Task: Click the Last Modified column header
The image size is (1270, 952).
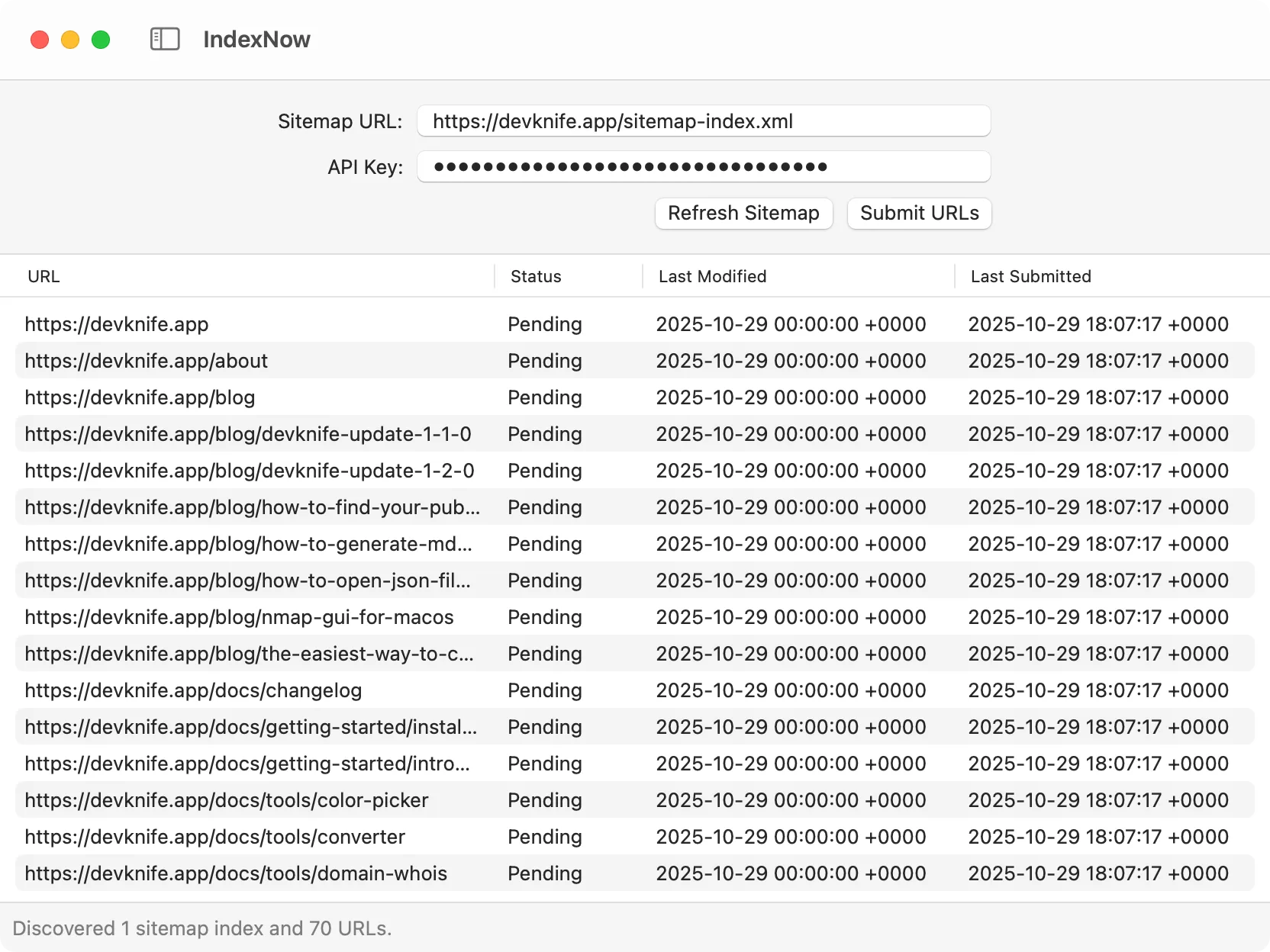Action: (x=712, y=276)
